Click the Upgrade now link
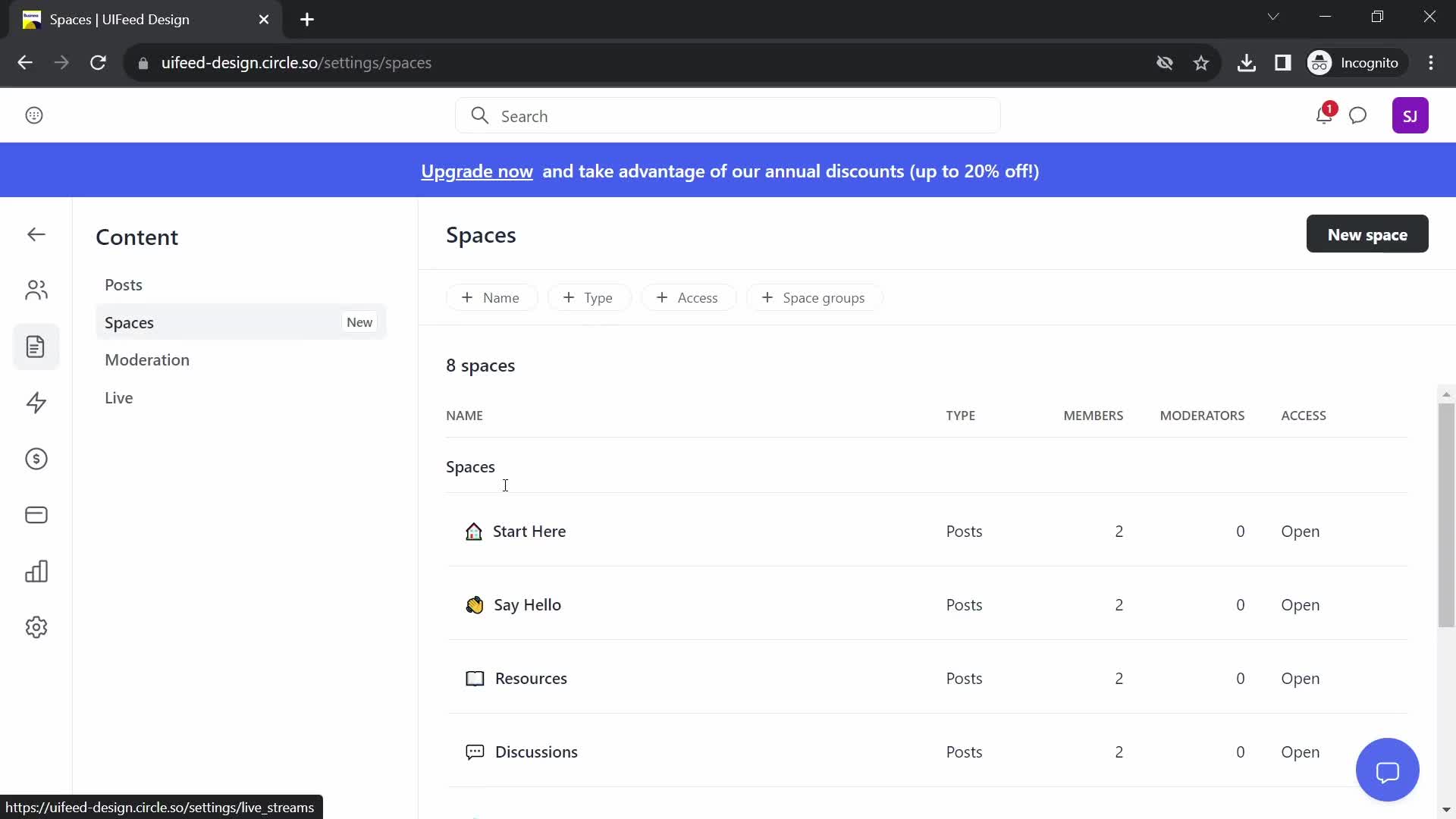 click(478, 170)
